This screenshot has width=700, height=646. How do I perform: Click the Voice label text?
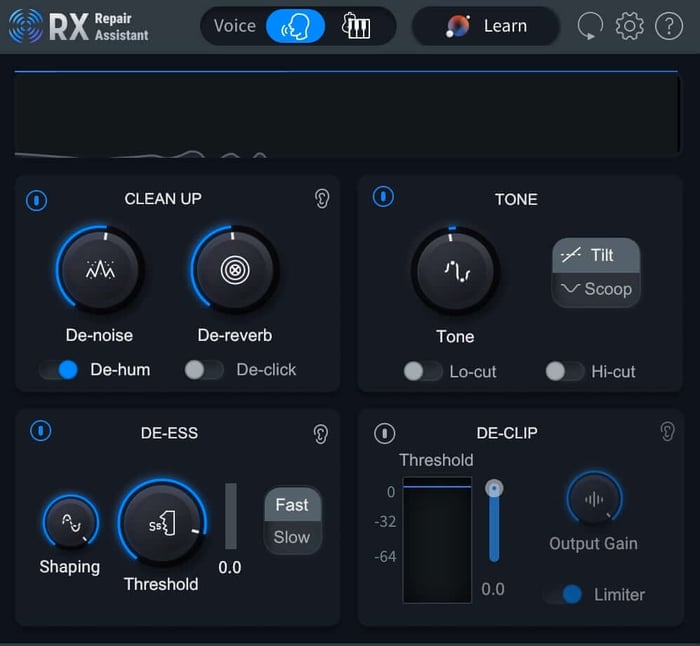[235, 26]
